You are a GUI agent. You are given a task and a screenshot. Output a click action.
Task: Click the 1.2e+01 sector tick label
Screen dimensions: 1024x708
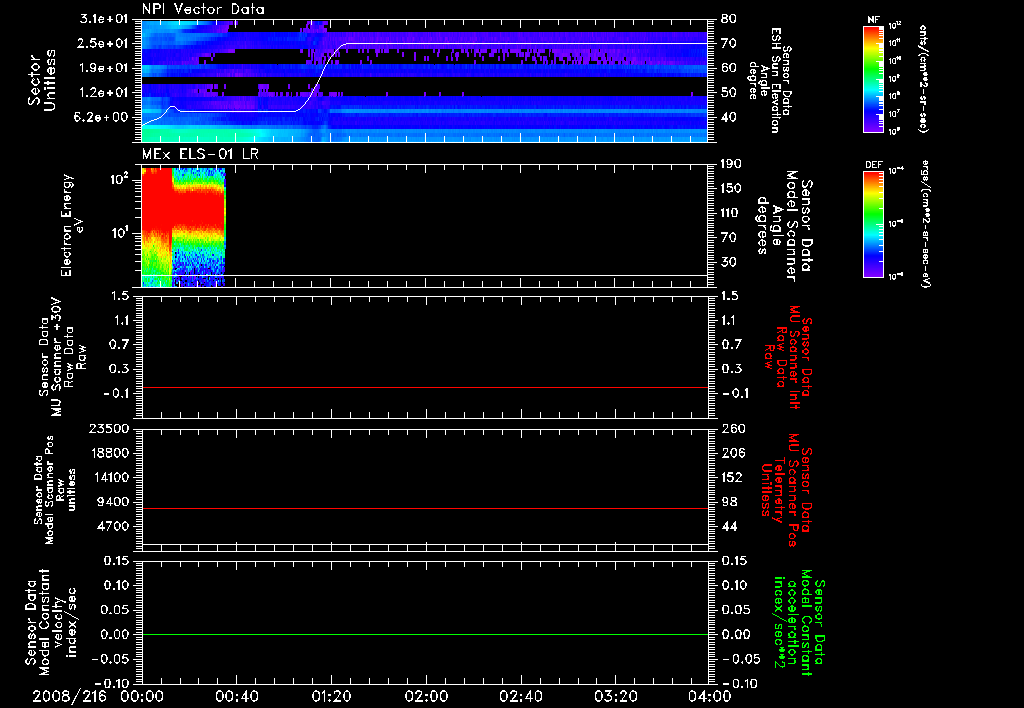103,93
